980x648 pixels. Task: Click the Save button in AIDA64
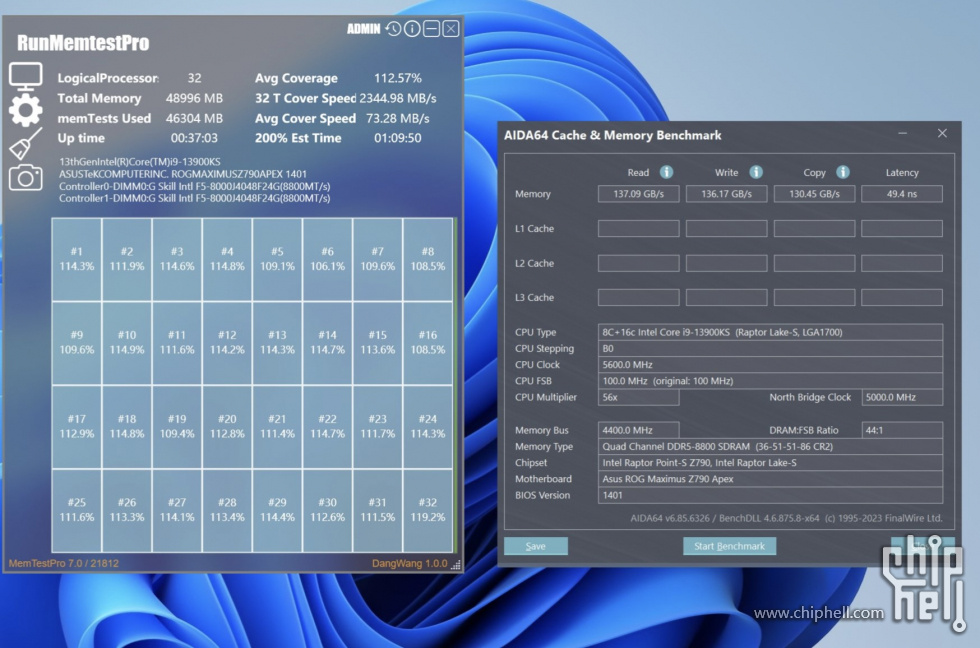536,546
